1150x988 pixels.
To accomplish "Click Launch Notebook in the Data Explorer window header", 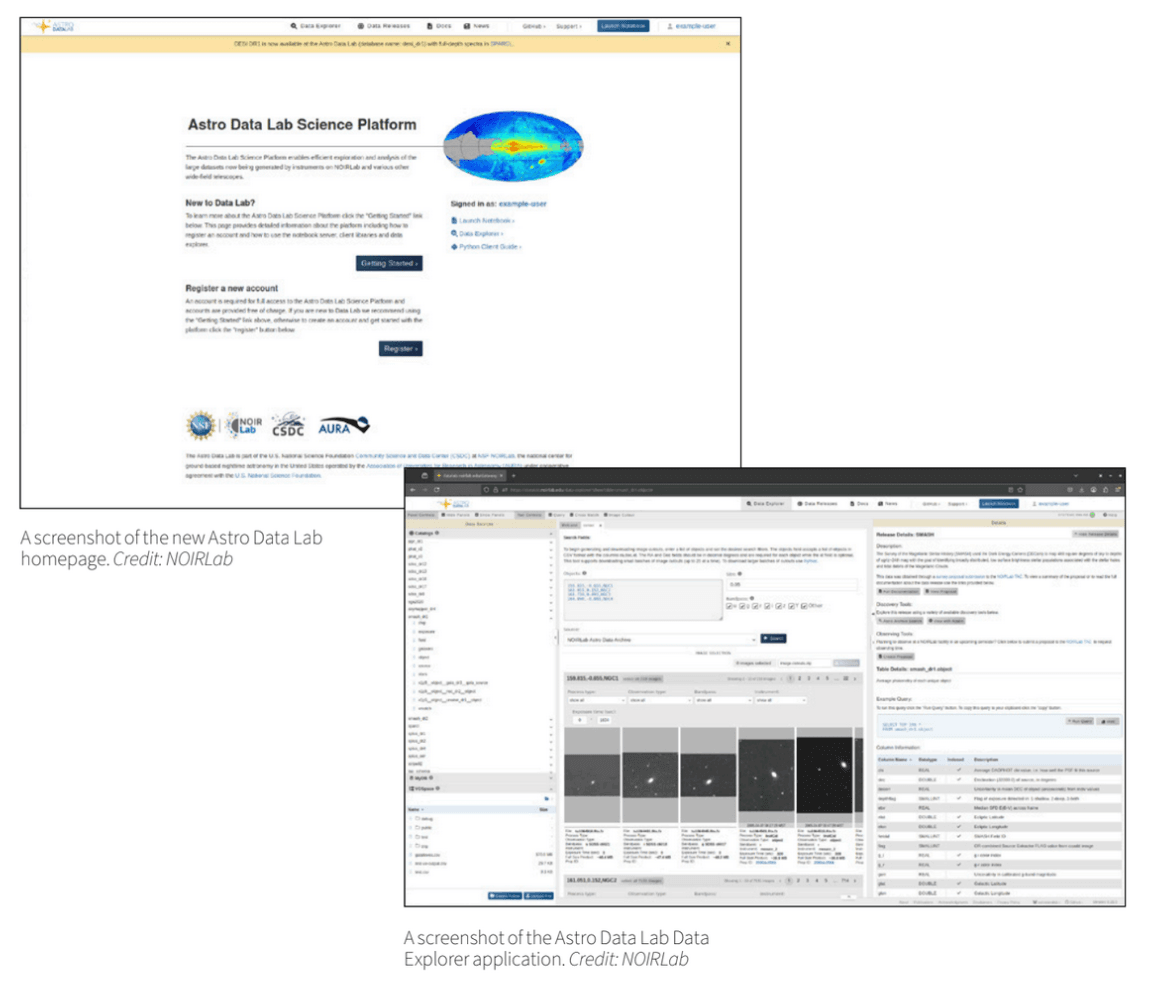I will pos(998,504).
